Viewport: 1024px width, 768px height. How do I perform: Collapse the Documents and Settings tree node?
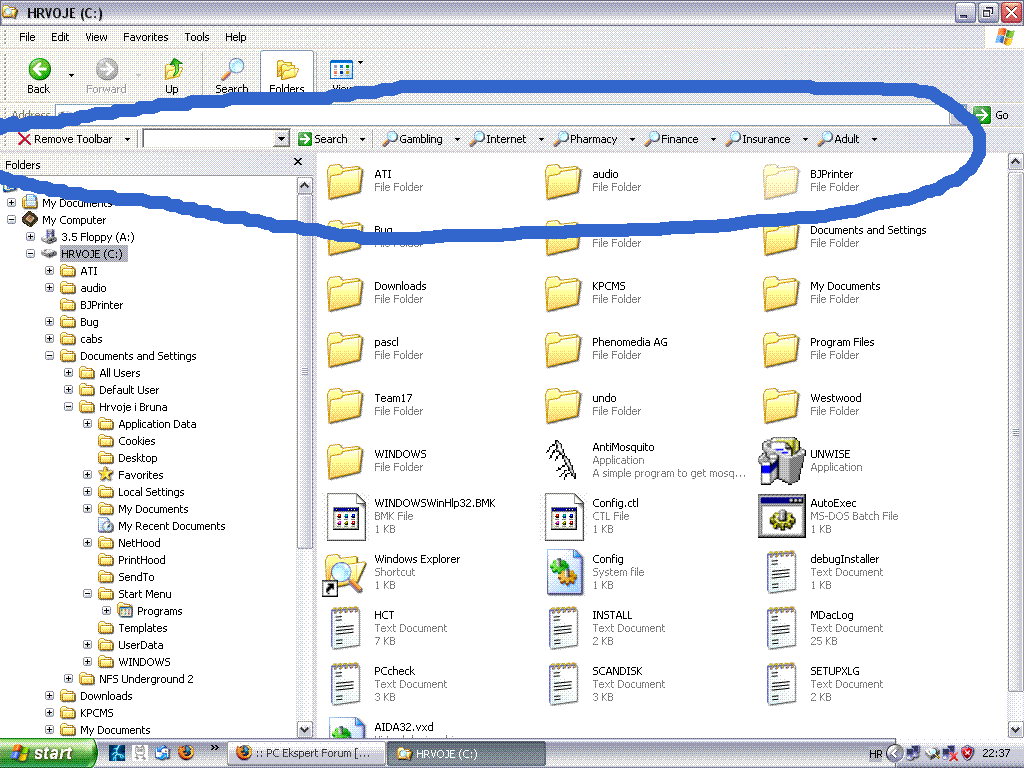click(50, 356)
